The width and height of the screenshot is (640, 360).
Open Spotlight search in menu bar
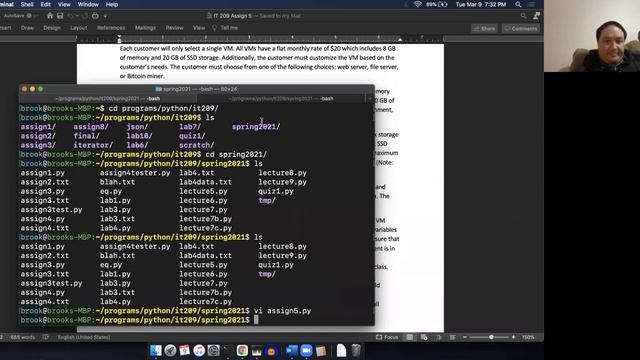pyautogui.click(x=518, y=4)
